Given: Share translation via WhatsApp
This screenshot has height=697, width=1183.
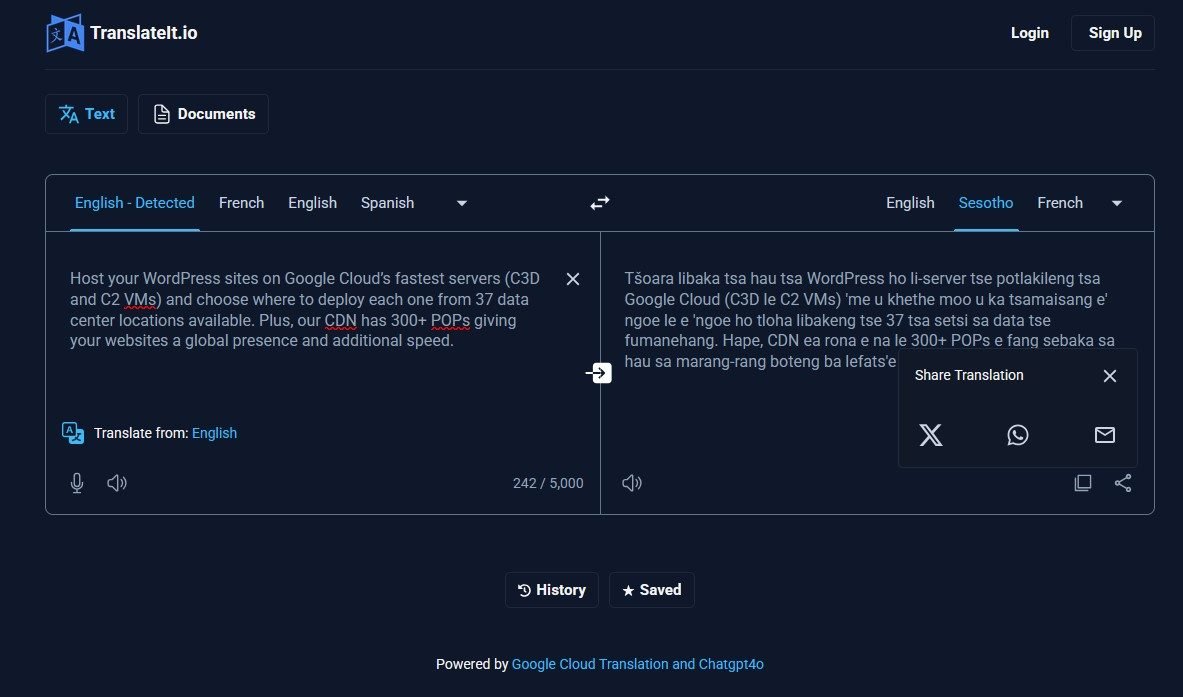Looking at the screenshot, I should click(x=1018, y=434).
